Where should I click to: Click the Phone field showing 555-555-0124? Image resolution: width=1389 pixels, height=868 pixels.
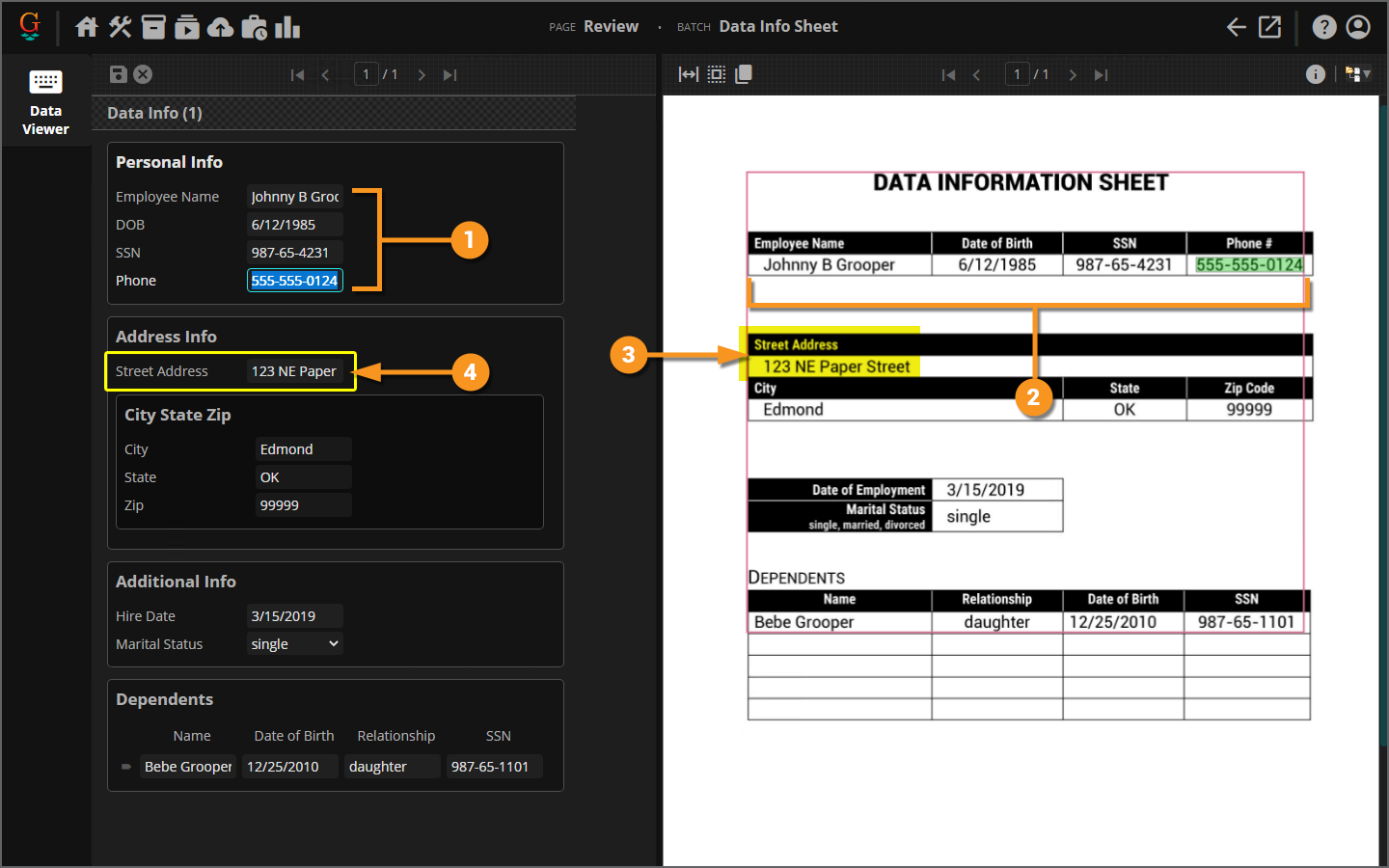tap(295, 281)
